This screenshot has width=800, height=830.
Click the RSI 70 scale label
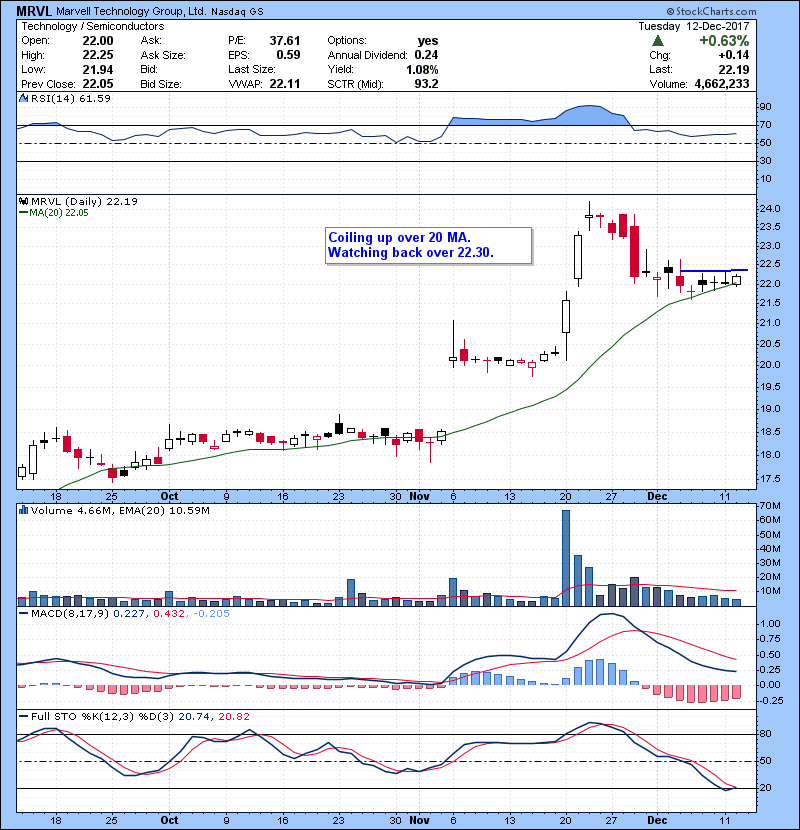pos(766,125)
